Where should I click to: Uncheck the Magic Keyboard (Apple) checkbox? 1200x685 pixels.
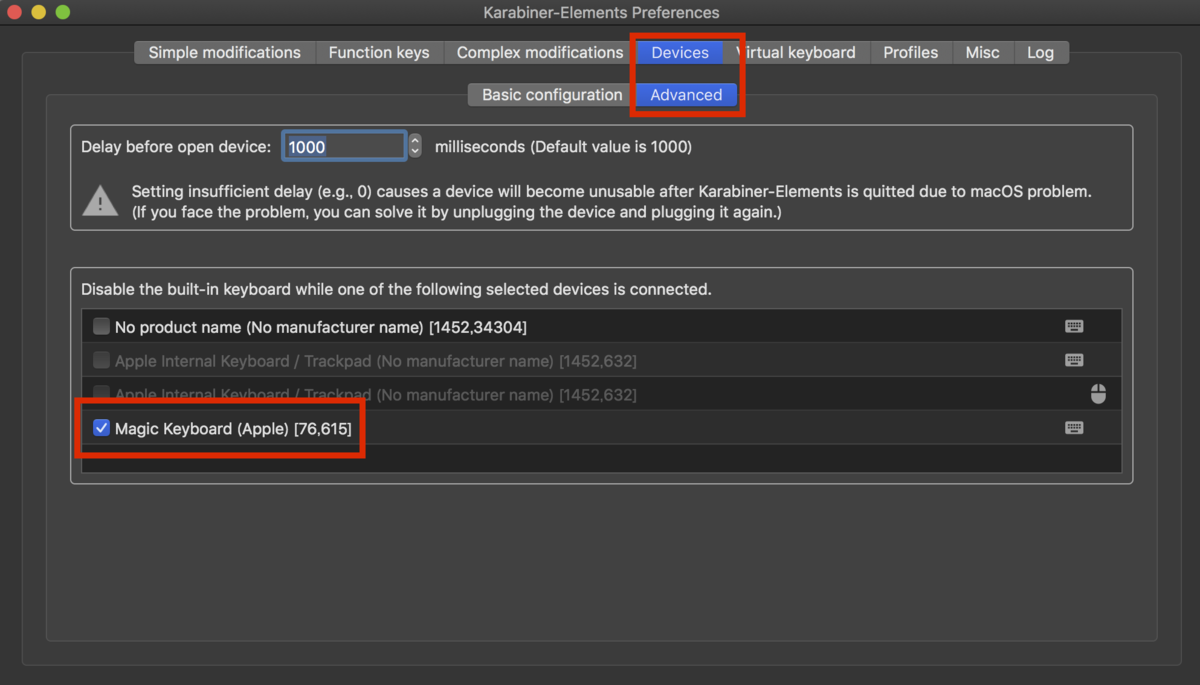pos(101,428)
